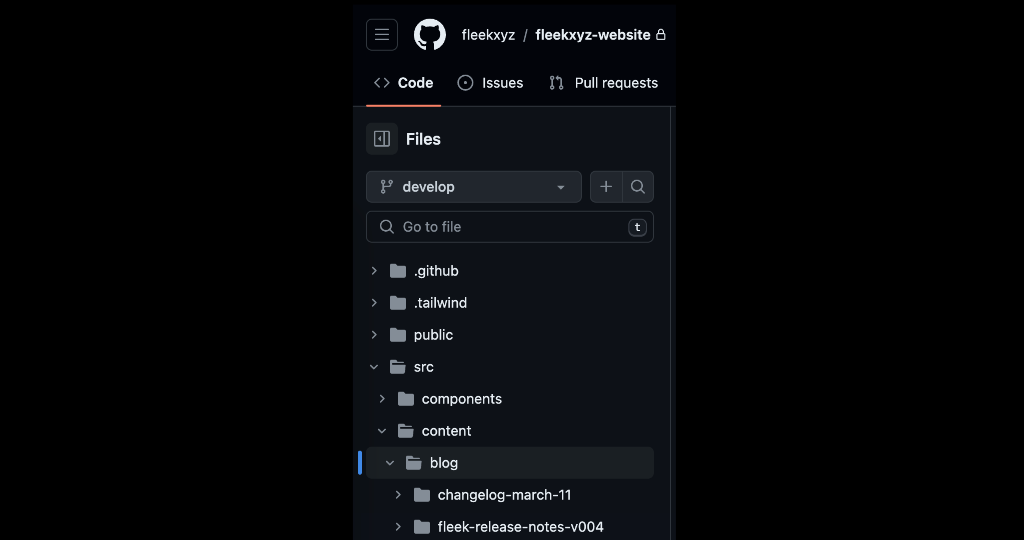This screenshot has width=1024, height=540.
Task: Click the search magnifier button beside plus
Action: (638, 187)
